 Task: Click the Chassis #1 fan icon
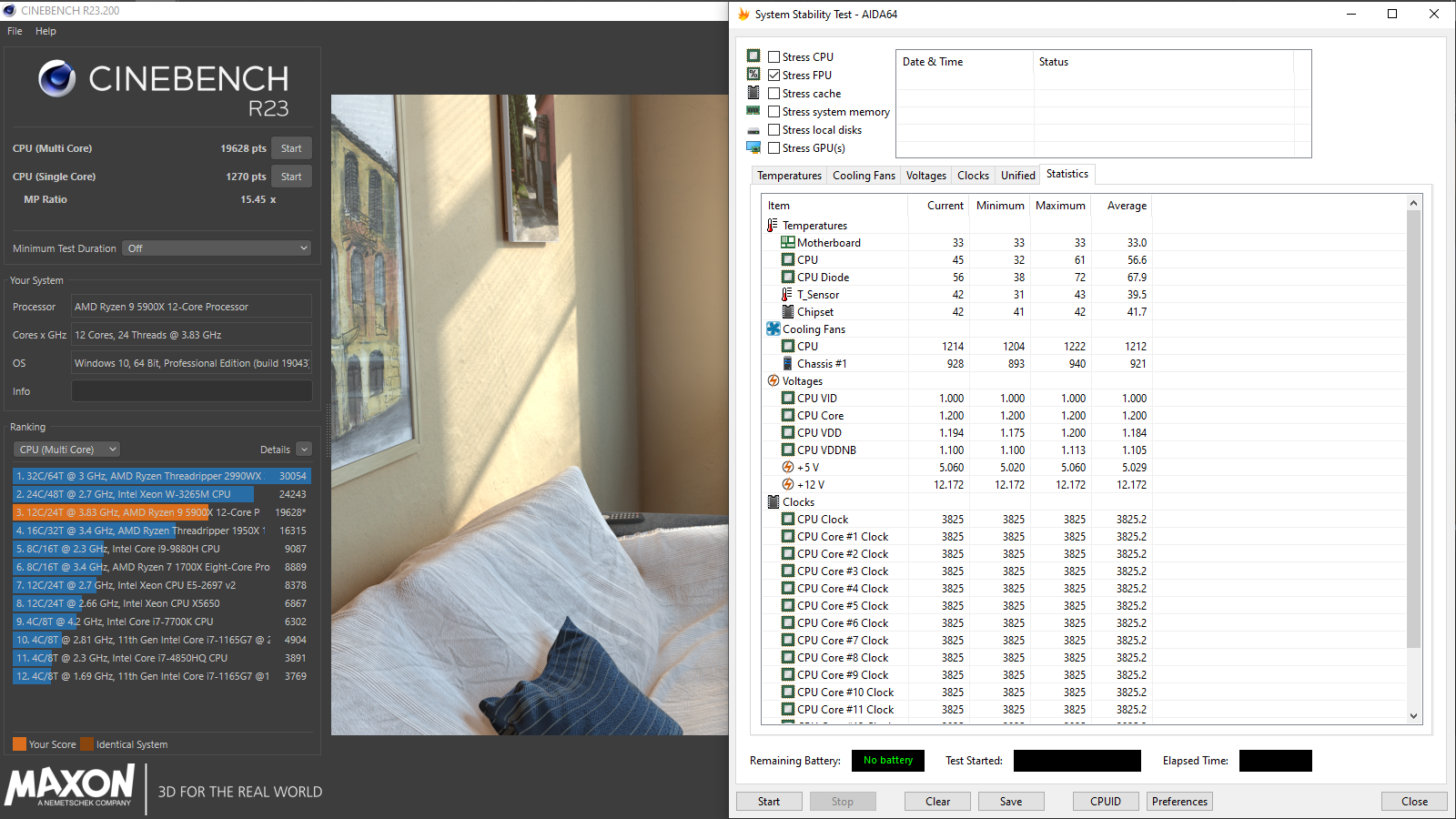coord(788,363)
